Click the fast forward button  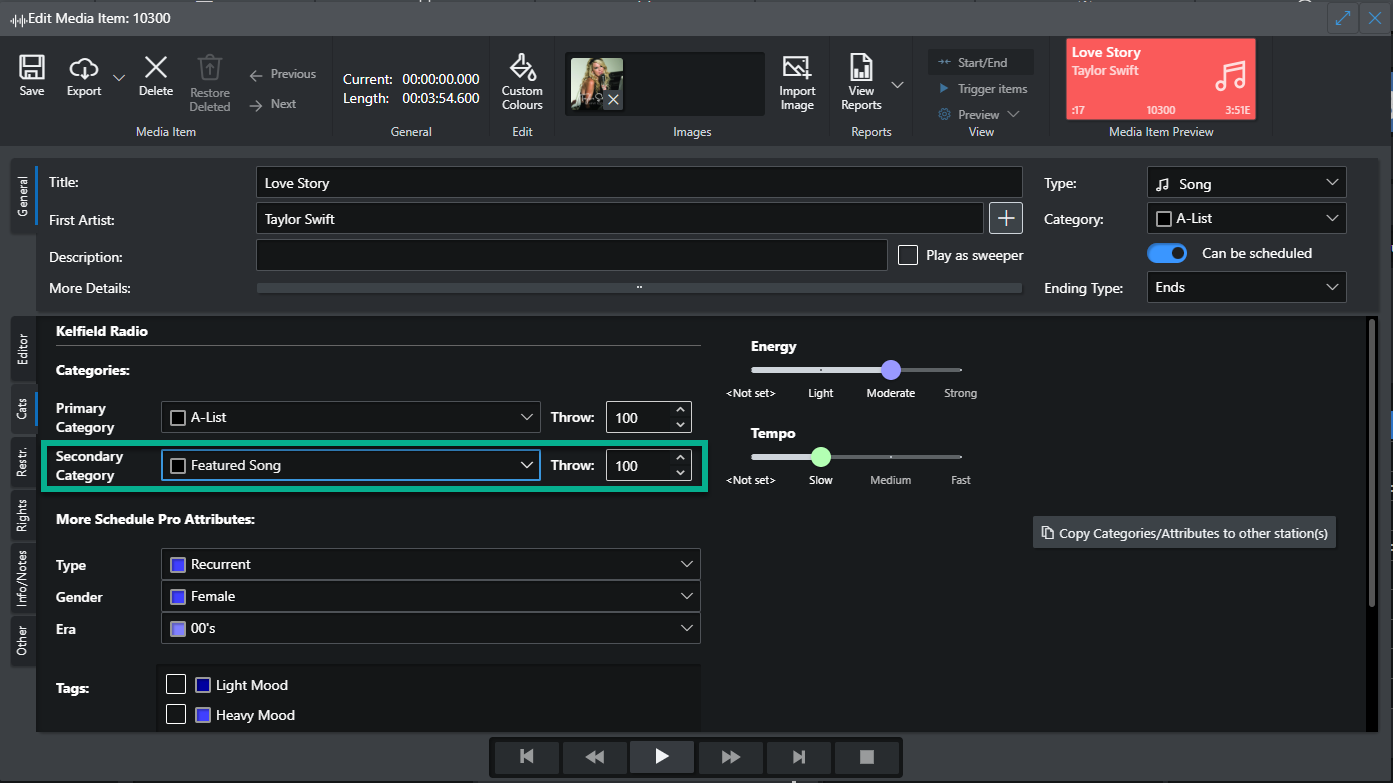point(730,757)
